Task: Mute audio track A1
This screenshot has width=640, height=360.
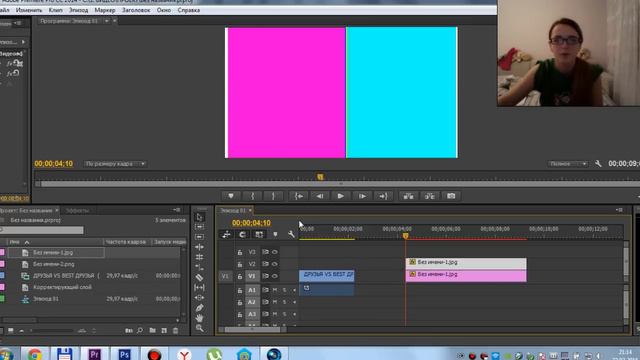Action: coord(275,290)
